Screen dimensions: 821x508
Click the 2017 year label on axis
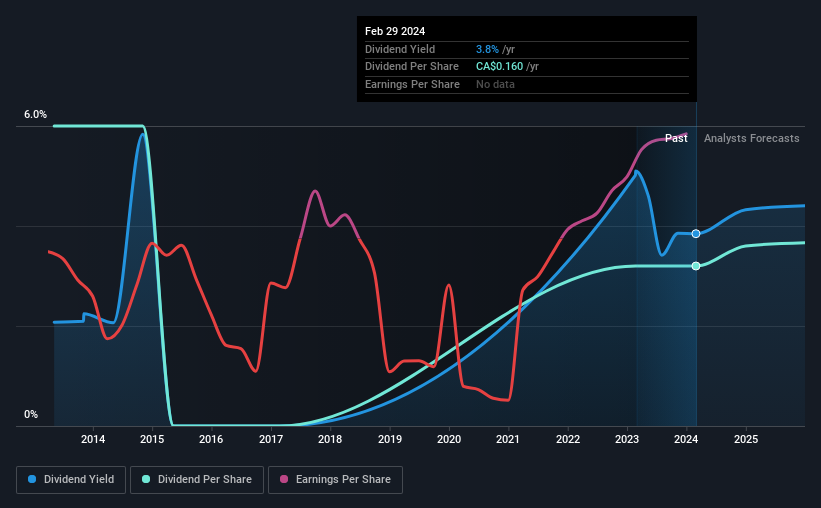pos(271,439)
